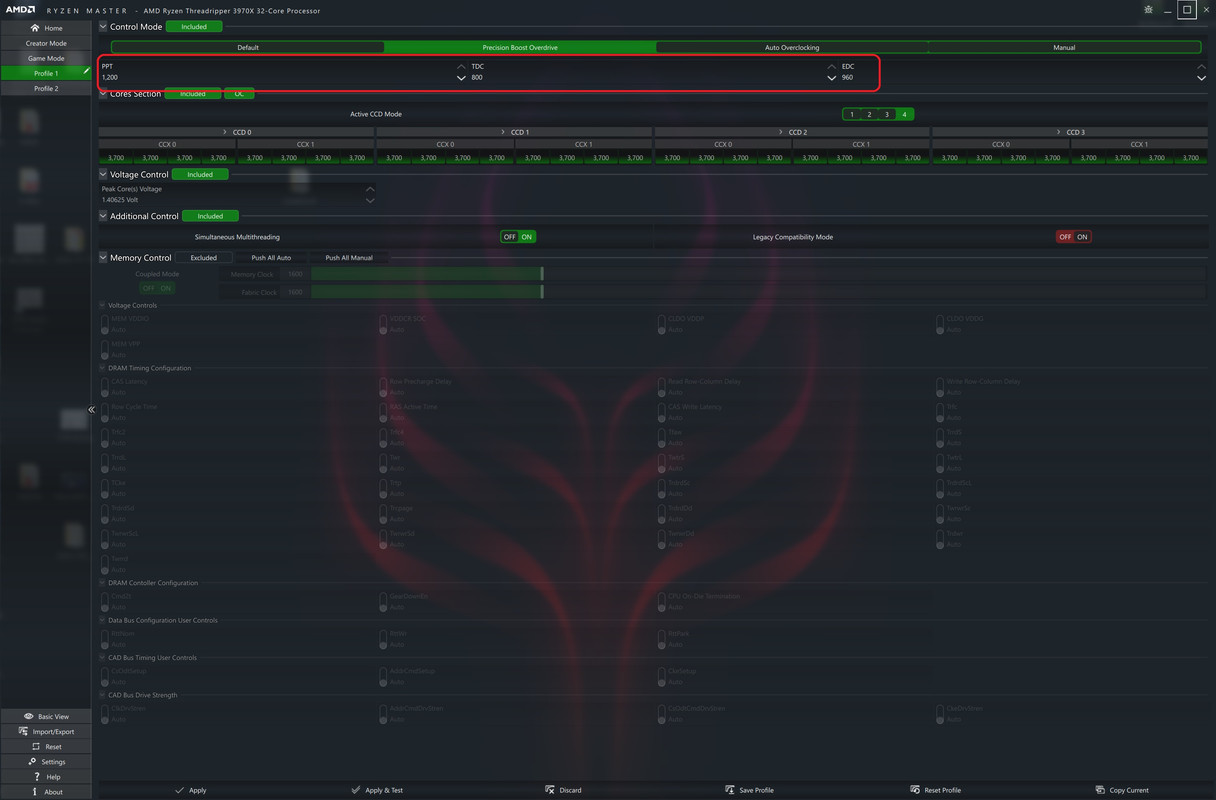Toggle the Coupled Mode OFF/ON switch

[x=157, y=288]
